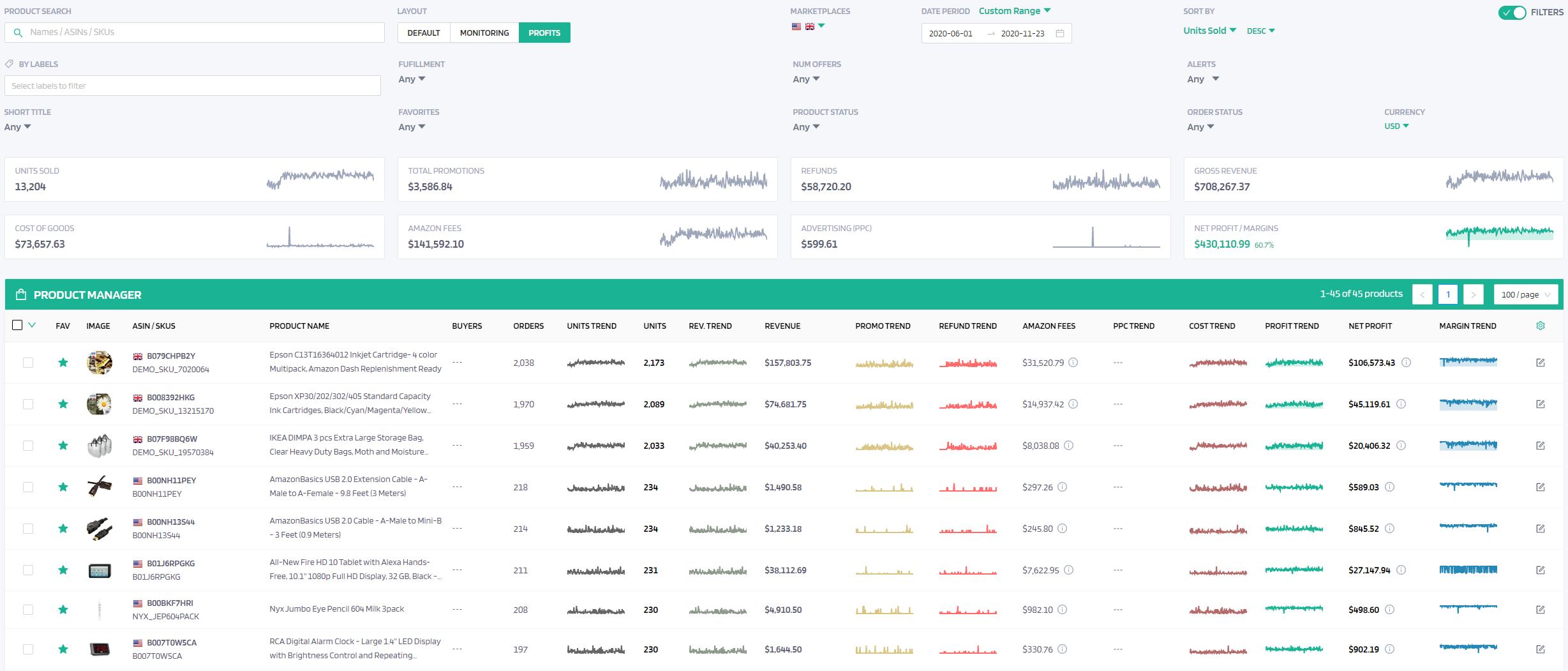Image resolution: width=1568 pixels, height=671 pixels.
Task: Click the NET PROFIT column header
Action: pyautogui.click(x=1370, y=326)
